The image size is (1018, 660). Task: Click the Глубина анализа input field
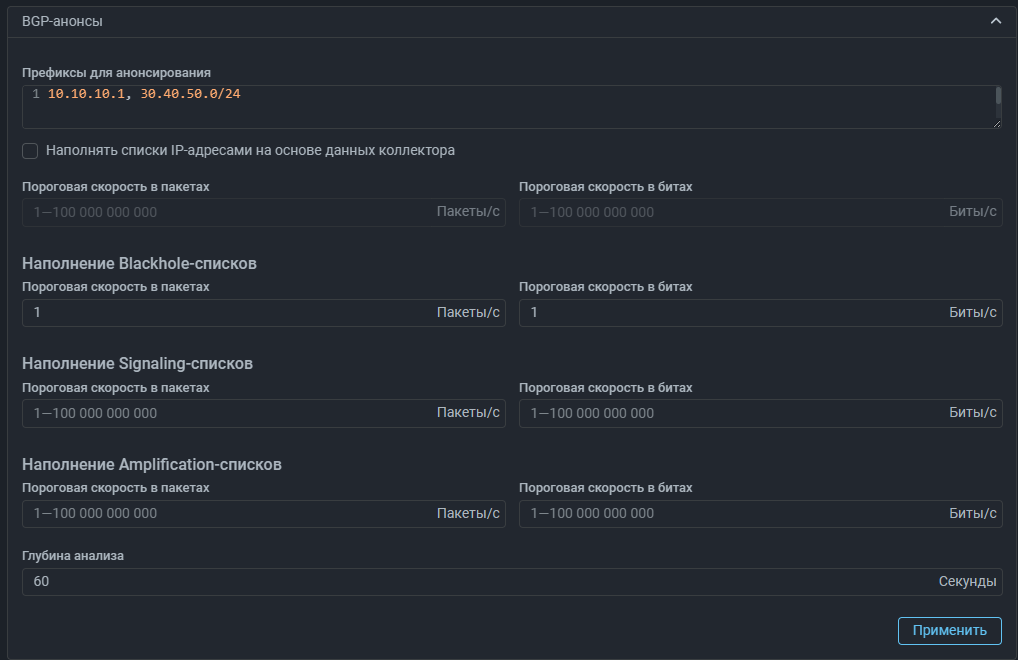(480, 582)
